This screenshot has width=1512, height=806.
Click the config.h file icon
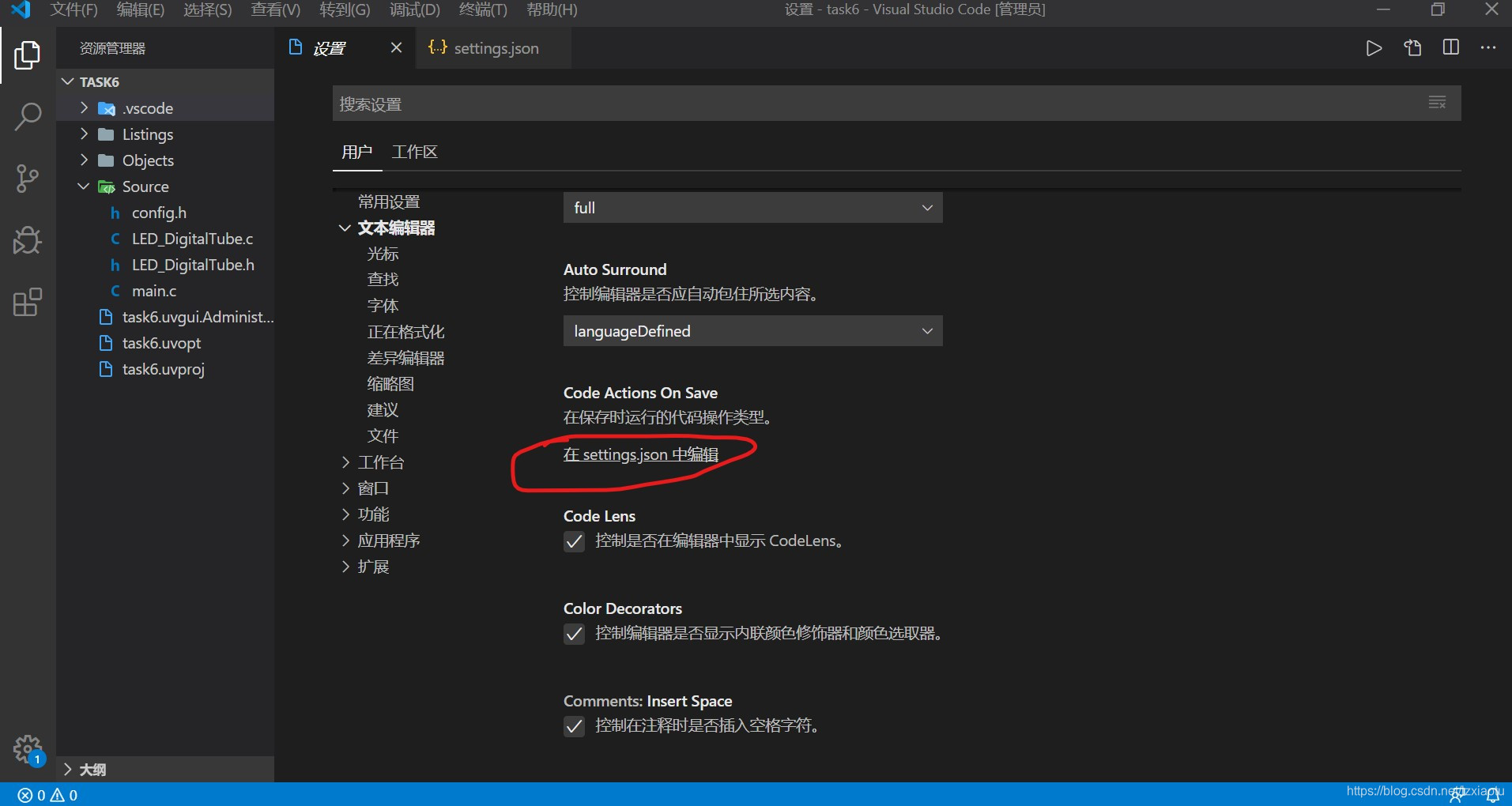coord(115,213)
